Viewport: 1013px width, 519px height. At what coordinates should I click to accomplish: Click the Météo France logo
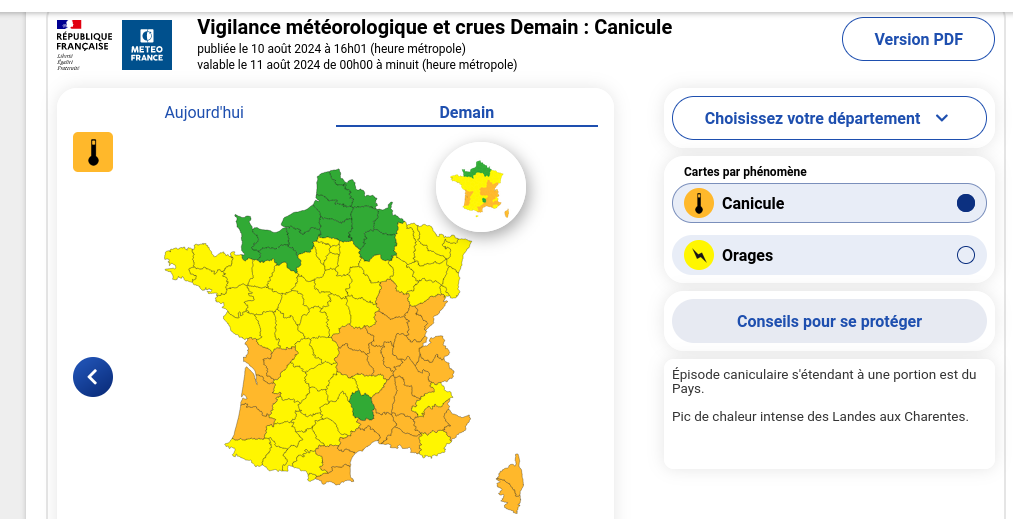coord(146,45)
